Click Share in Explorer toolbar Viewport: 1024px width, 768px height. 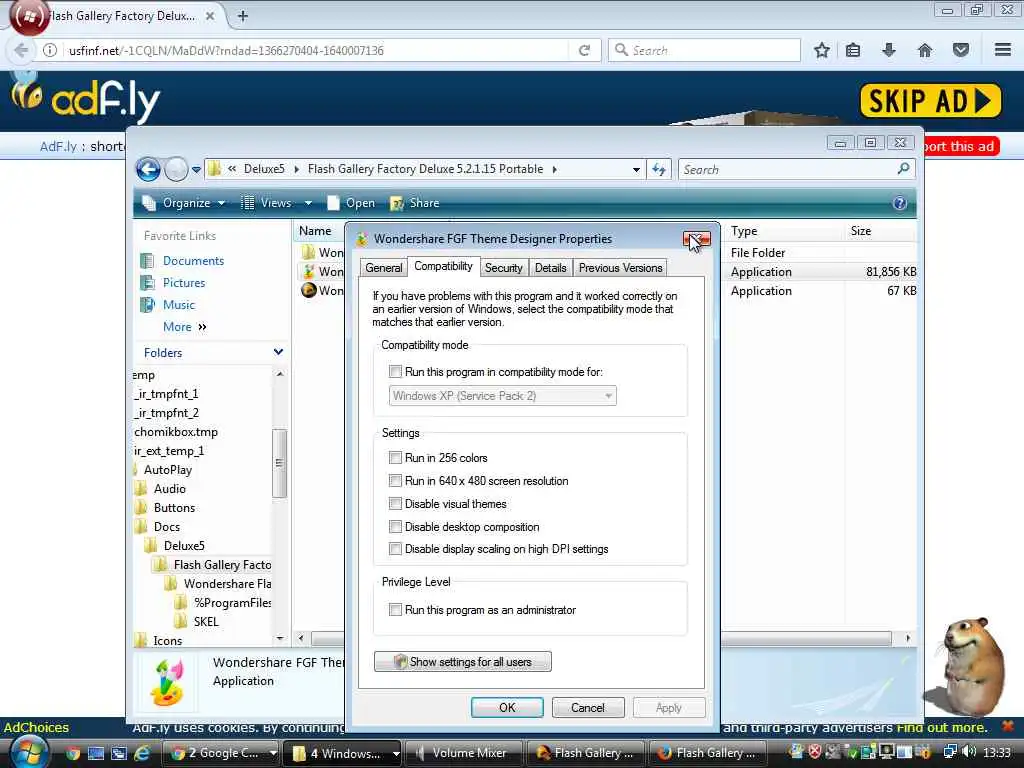click(415, 203)
